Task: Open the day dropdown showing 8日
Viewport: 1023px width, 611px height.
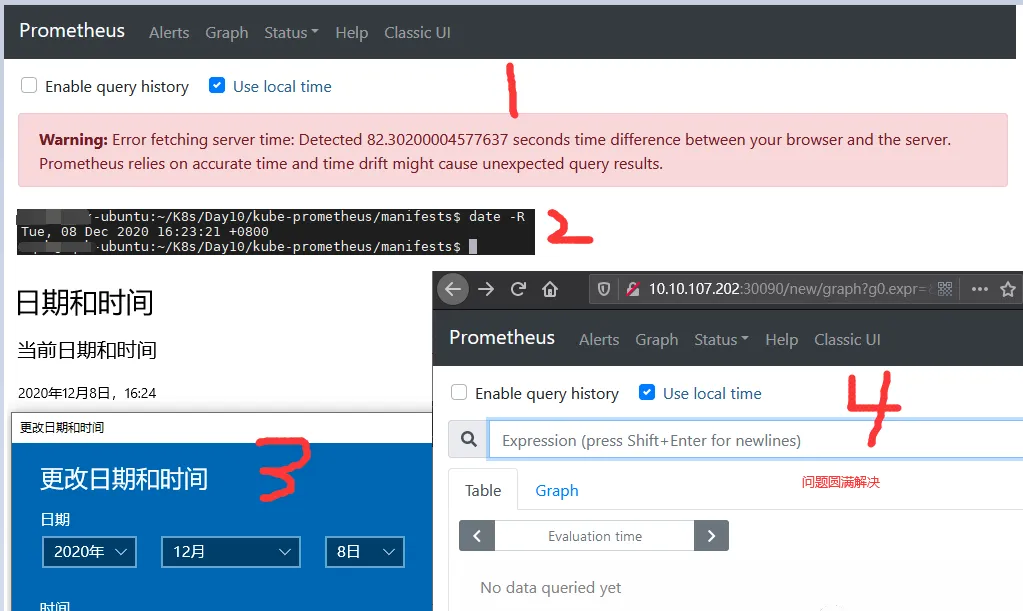Action: (x=365, y=552)
